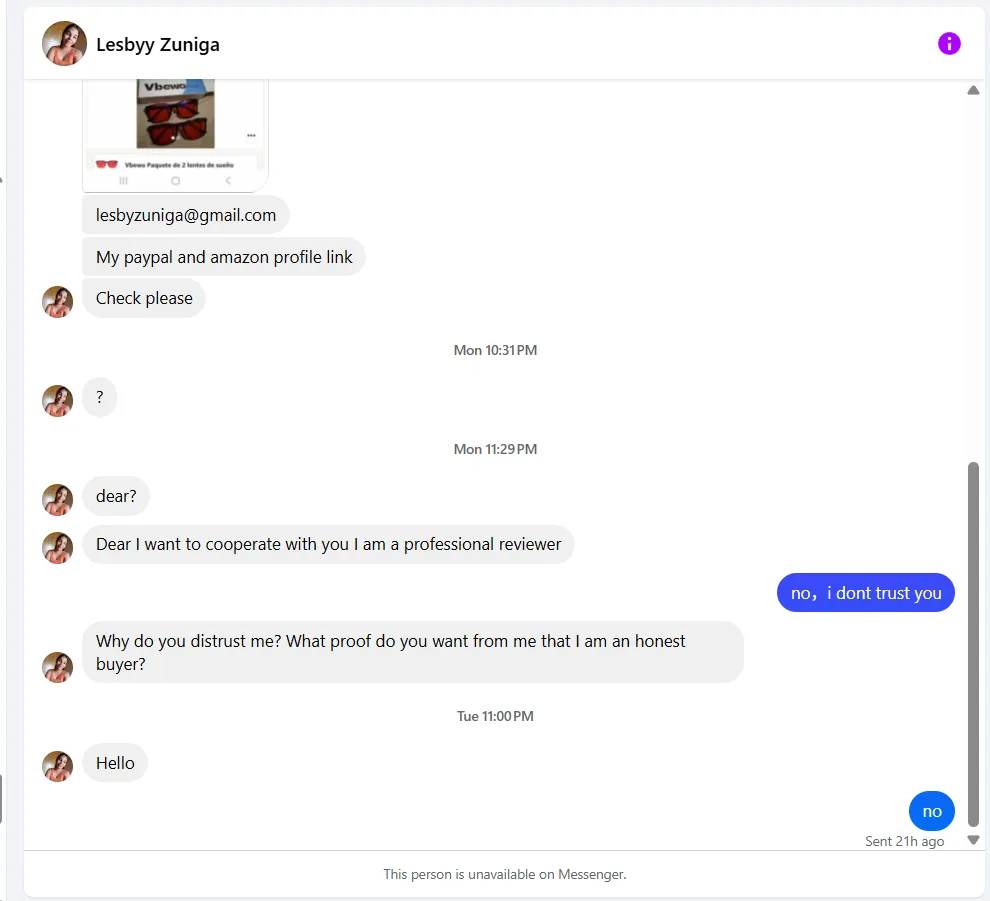Click the avatar beside the professional reviewer message
The height and width of the screenshot is (901, 990).
tap(58, 547)
